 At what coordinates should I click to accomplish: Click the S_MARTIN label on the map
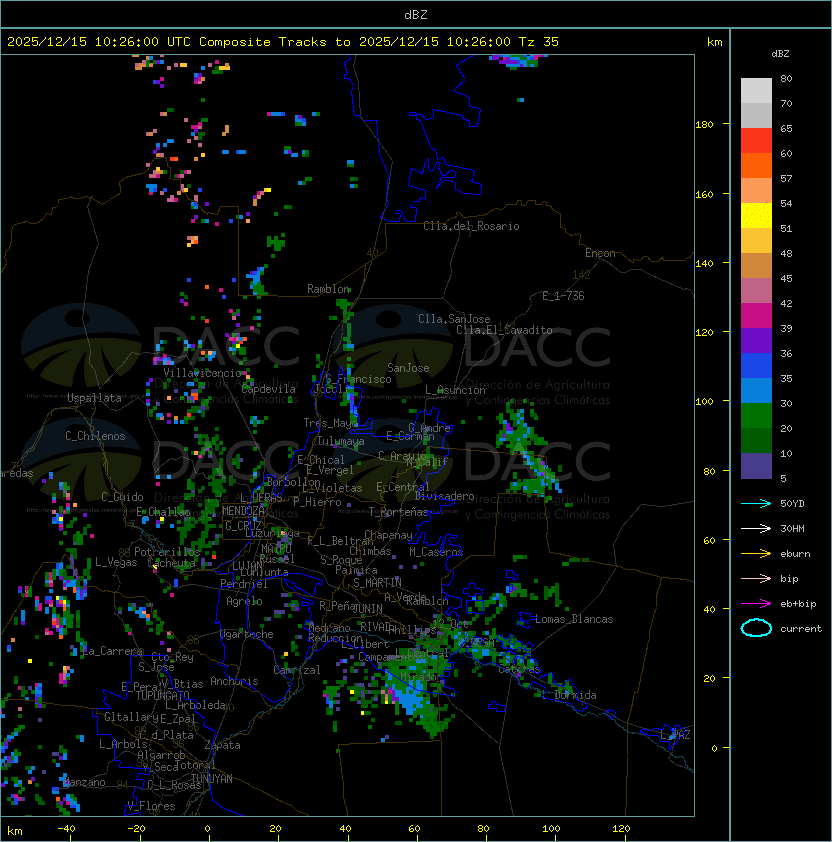[x=377, y=583]
